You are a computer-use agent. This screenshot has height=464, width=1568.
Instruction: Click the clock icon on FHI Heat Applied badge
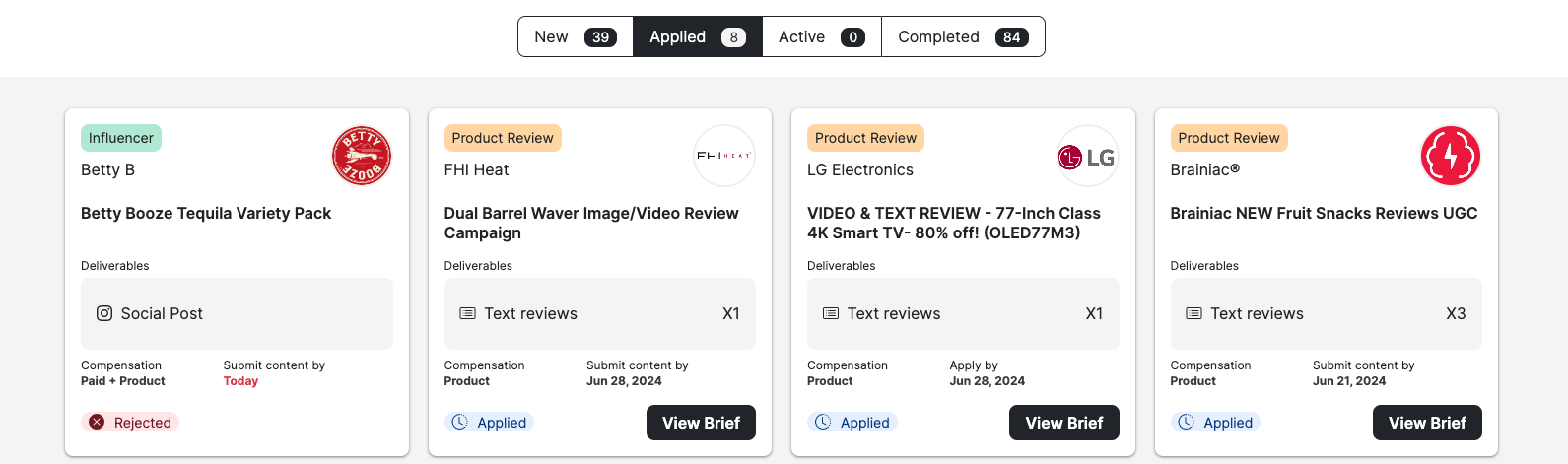459,422
